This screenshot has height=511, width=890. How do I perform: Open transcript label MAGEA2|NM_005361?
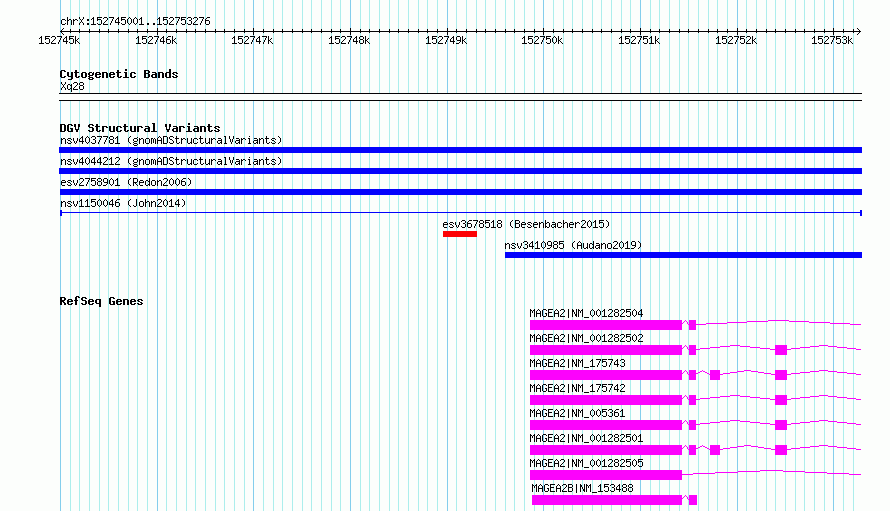tap(577, 413)
